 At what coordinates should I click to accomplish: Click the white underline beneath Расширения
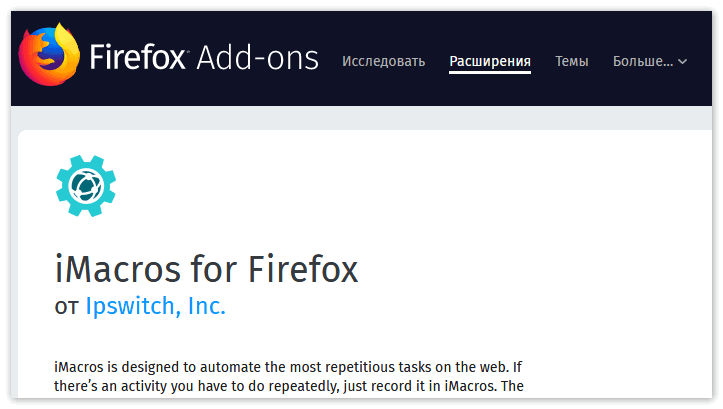(x=490, y=74)
